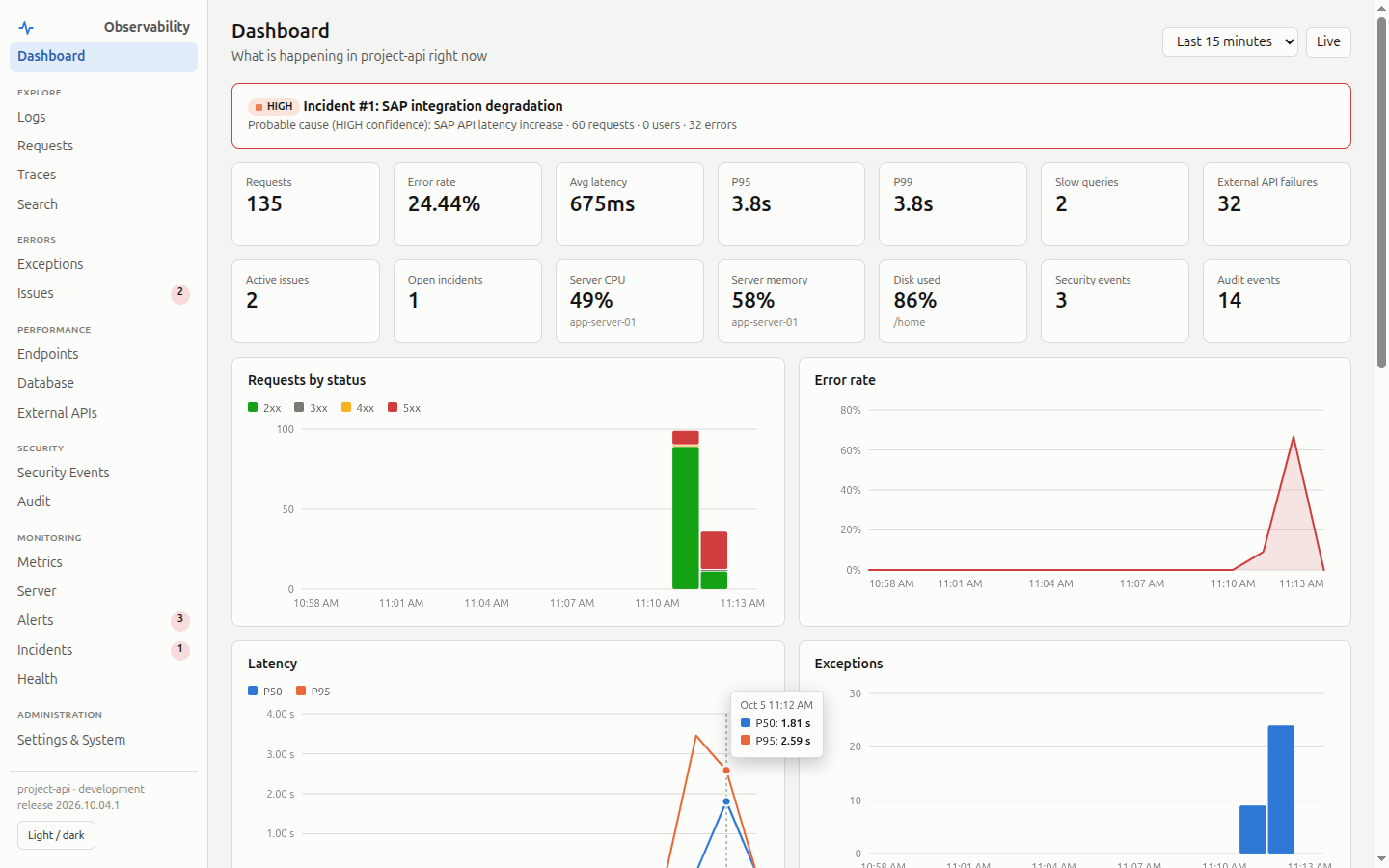1389x868 pixels.
Task: Open Settings & System
Action: click(103, 740)
